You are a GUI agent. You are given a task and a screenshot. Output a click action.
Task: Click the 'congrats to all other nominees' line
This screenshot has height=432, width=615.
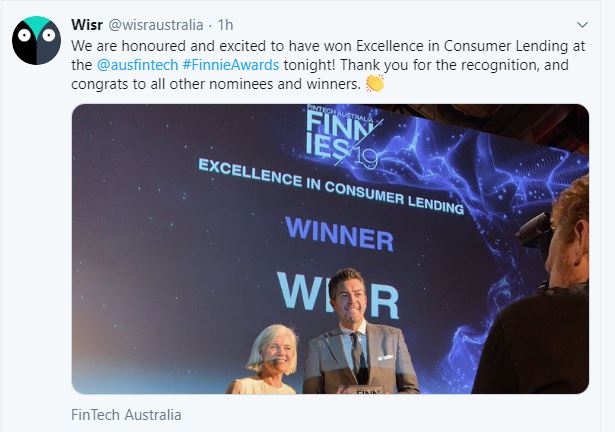click(216, 84)
